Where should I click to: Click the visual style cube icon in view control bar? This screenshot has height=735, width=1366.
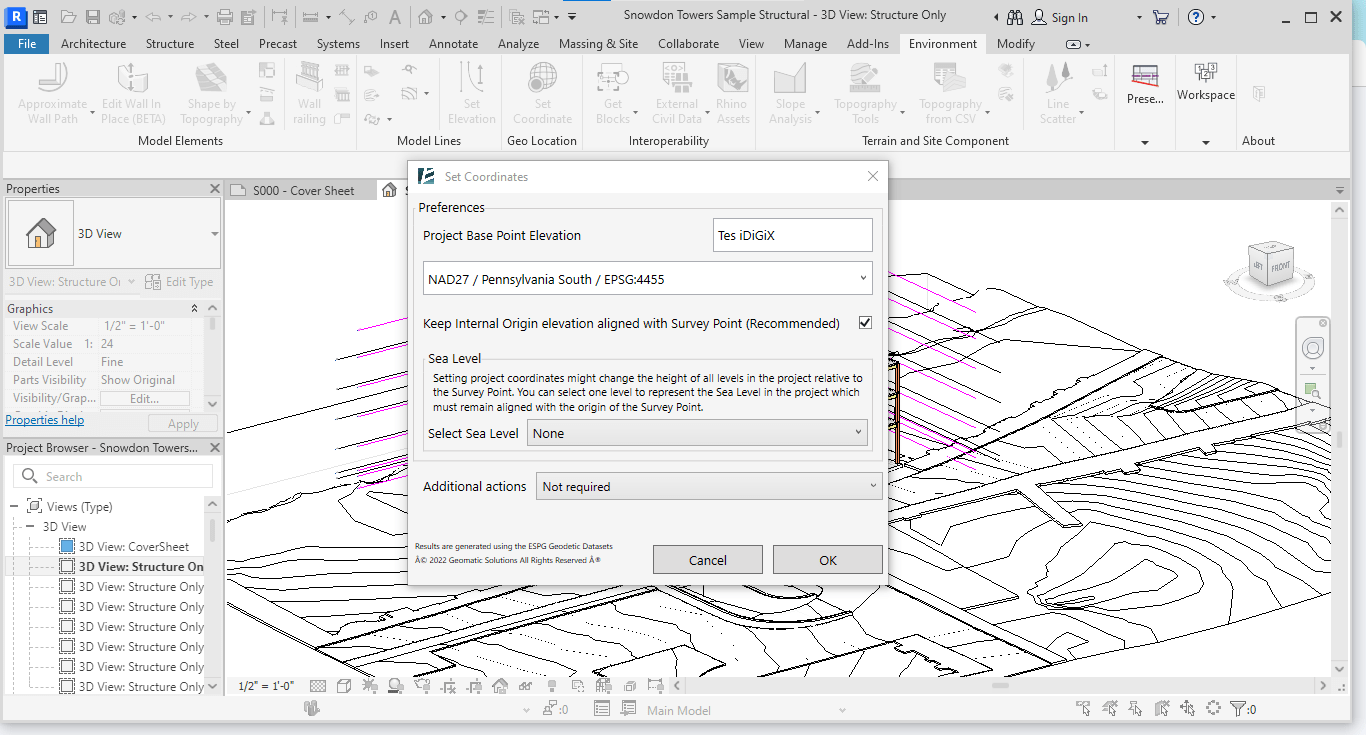343,686
